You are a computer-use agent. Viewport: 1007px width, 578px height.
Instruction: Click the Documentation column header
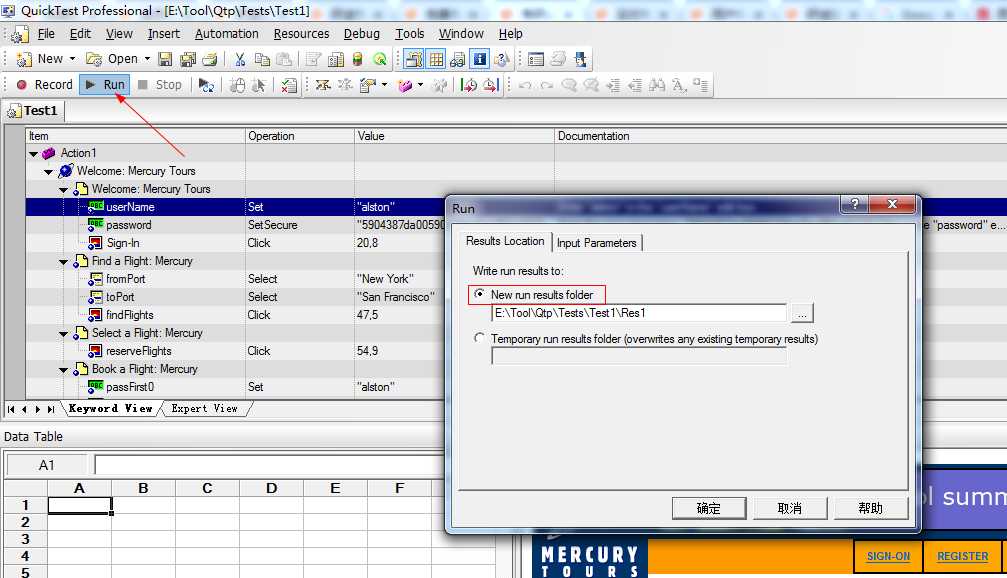click(x=593, y=136)
